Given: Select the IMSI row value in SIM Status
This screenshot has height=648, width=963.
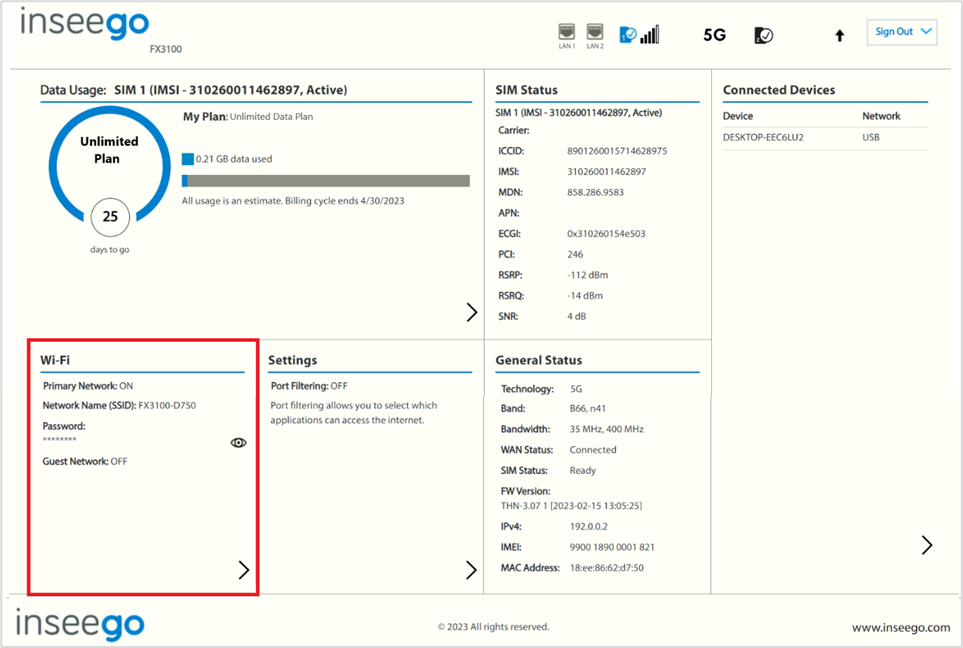Looking at the screenshot, I should [x=606, y=172].
